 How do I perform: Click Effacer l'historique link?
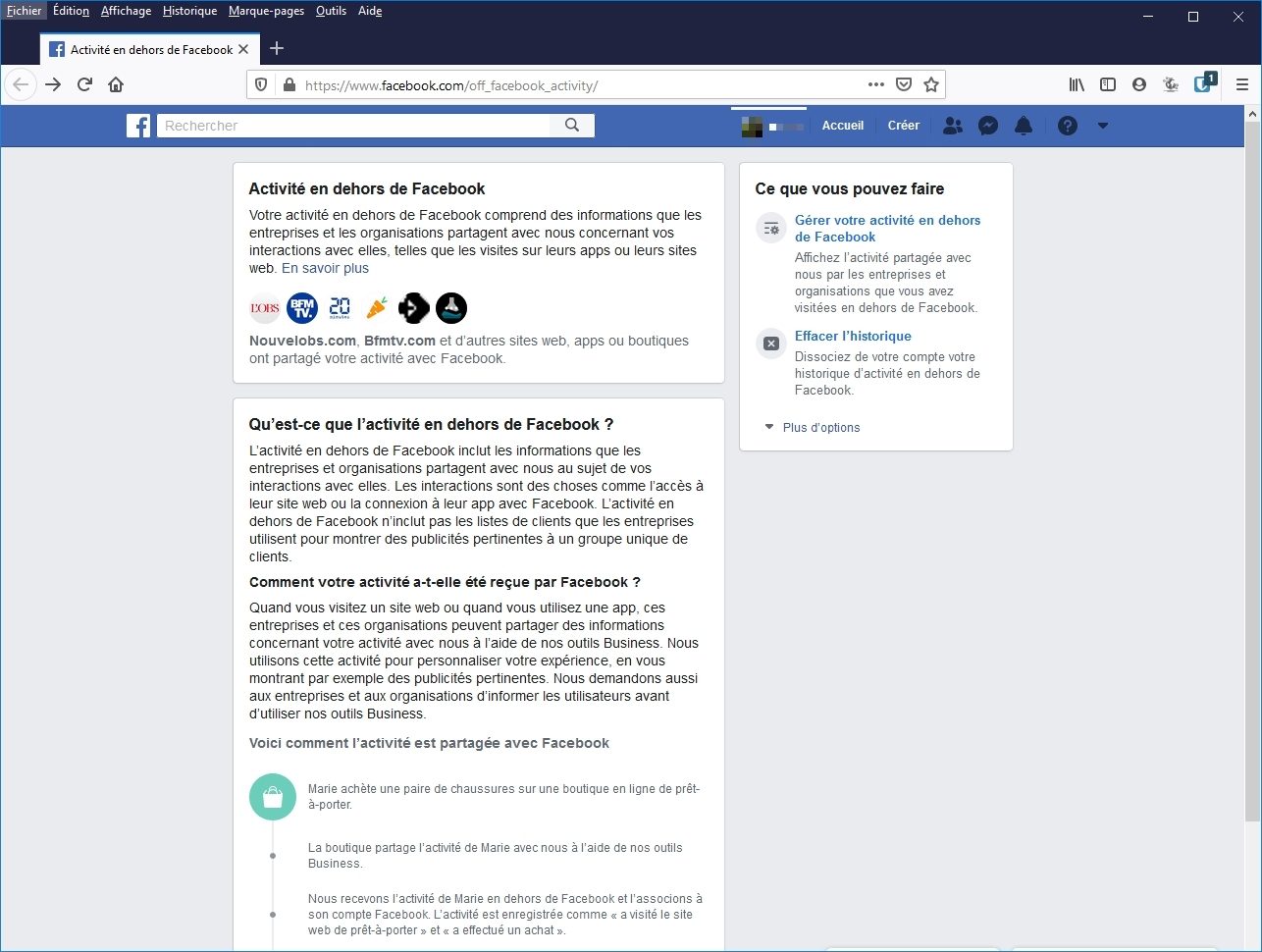coord(853,336)
